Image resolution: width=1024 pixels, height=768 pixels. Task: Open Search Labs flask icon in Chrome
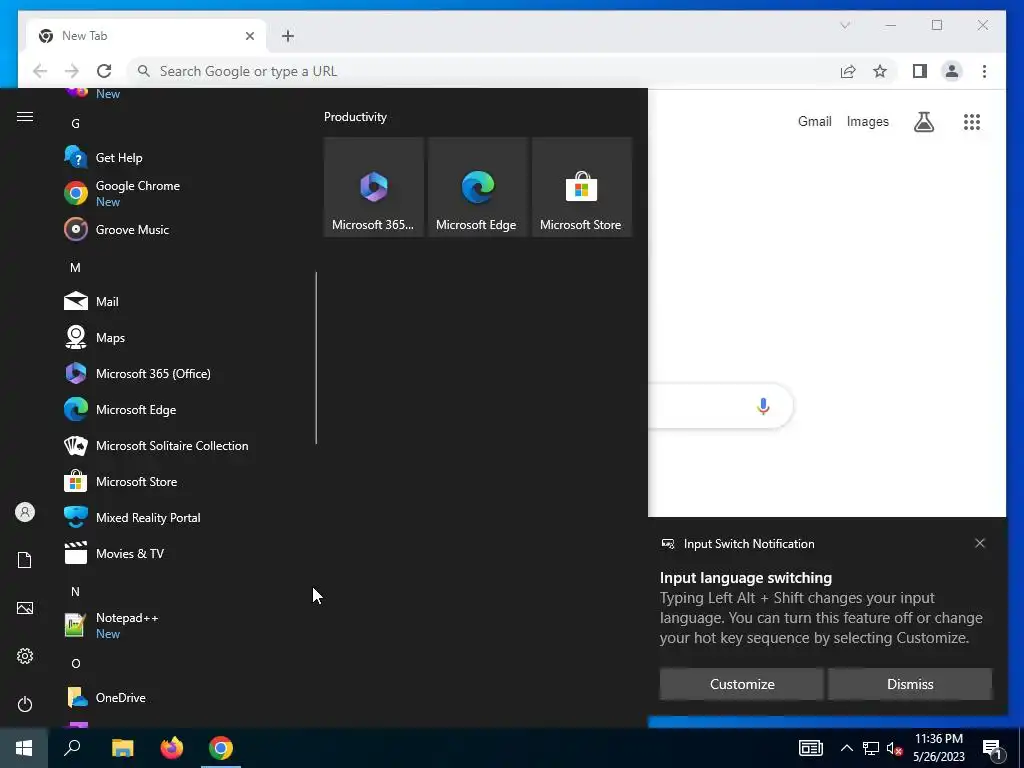point(923,121)
